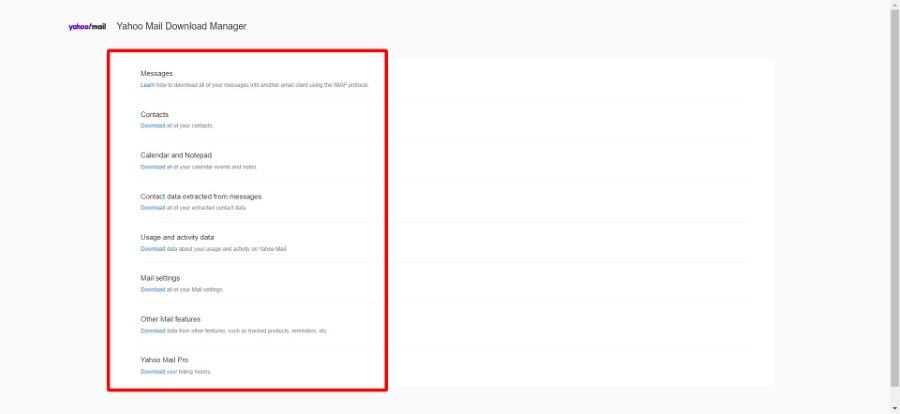Select the Contacts section heading
Viewport: 900px width, 414px height.
[154, 114]
